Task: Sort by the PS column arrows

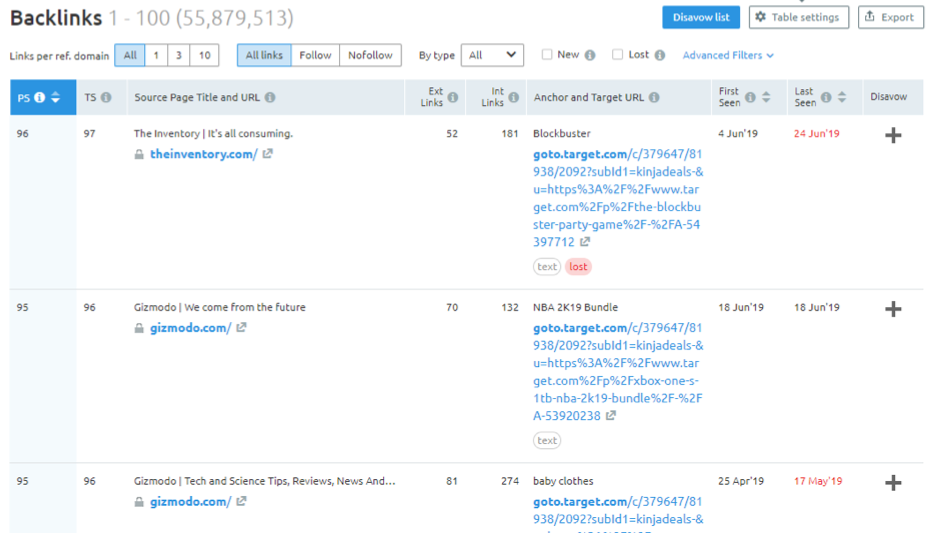Action: [x=56, y=97]
